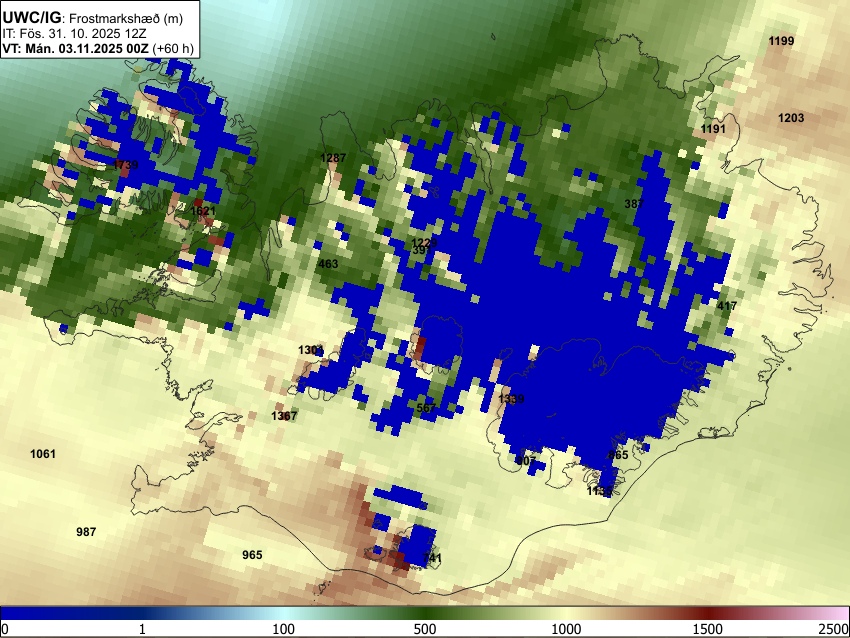Click the map value 387
The image size is (850, 638).
point(634,204)
